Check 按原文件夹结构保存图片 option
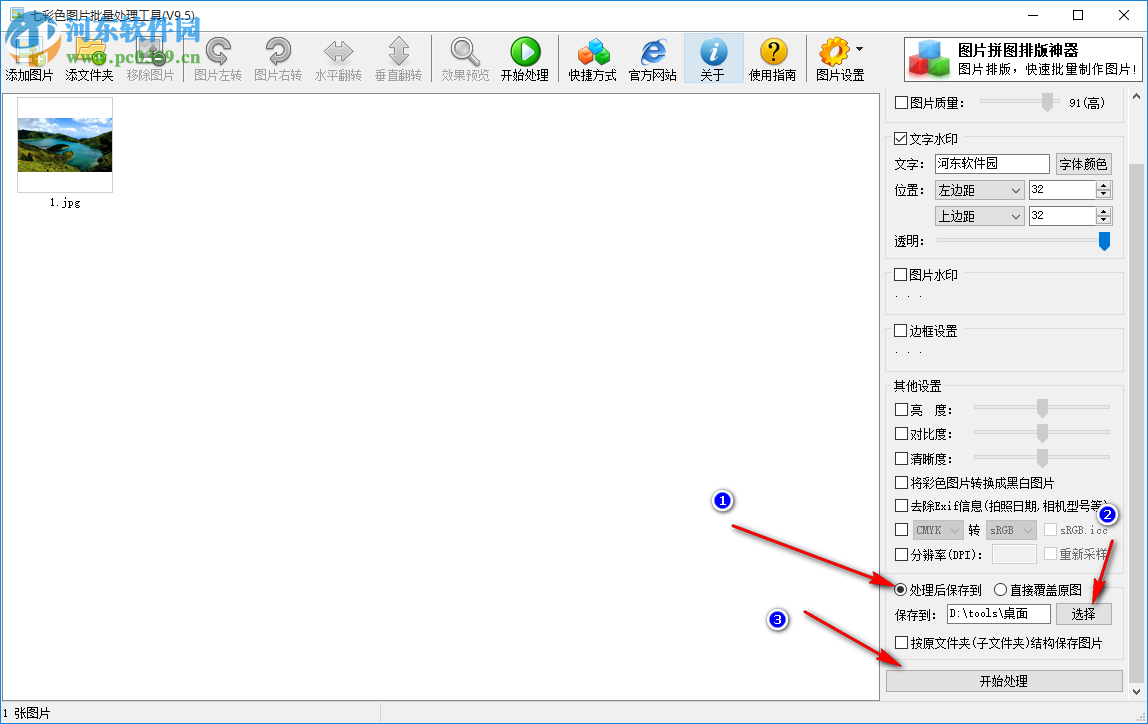 click(x=902, y=643)
